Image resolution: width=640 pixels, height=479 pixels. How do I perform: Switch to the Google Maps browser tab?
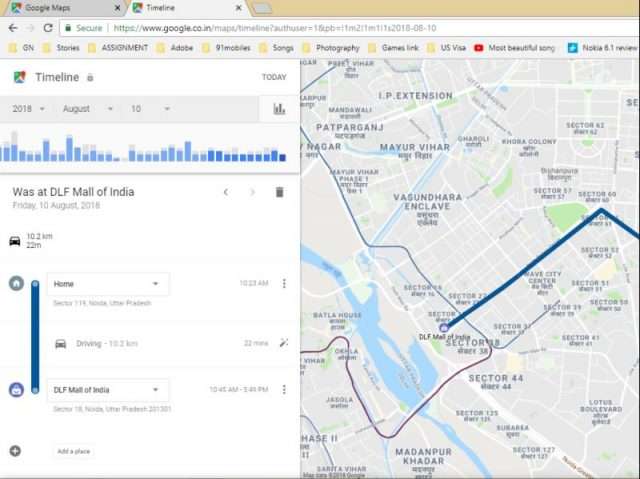coord(60,7)
